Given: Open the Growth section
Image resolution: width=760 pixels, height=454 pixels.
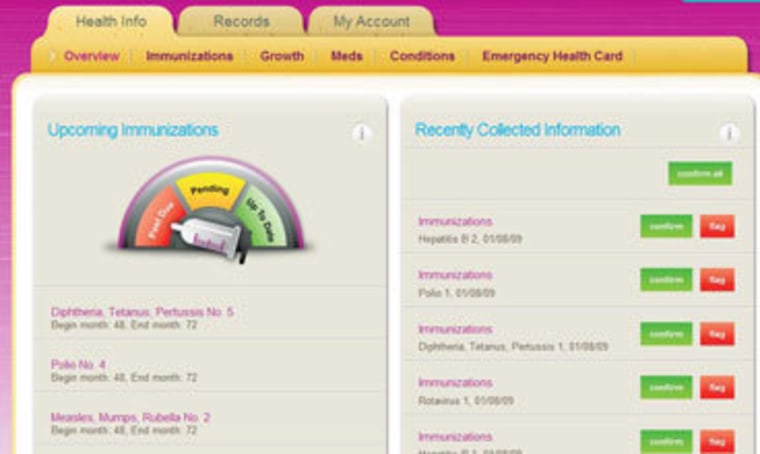Looking at the screenshot, I should tap(282, 56).
